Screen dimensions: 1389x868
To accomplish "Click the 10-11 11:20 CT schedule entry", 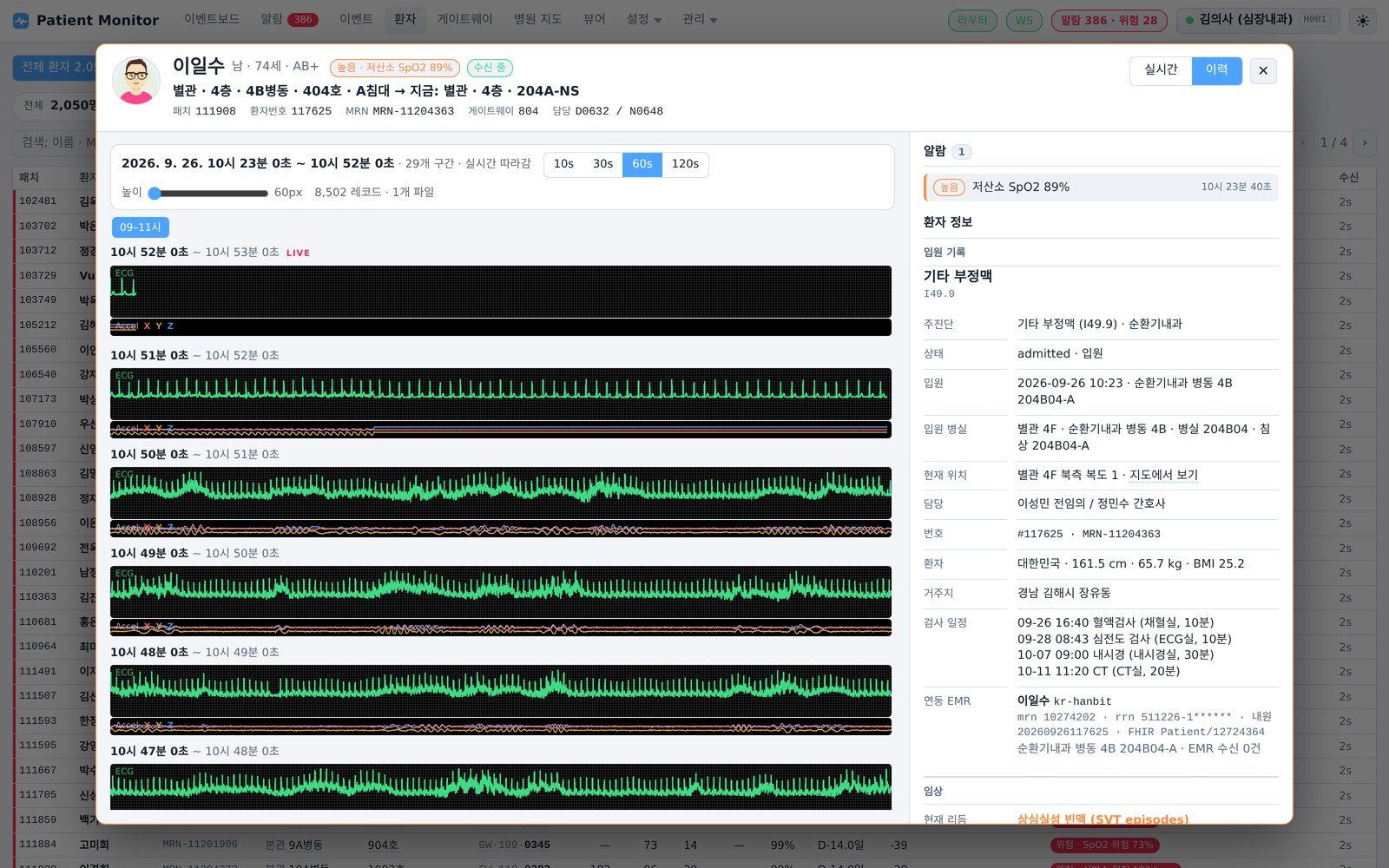I will 1098,671.
